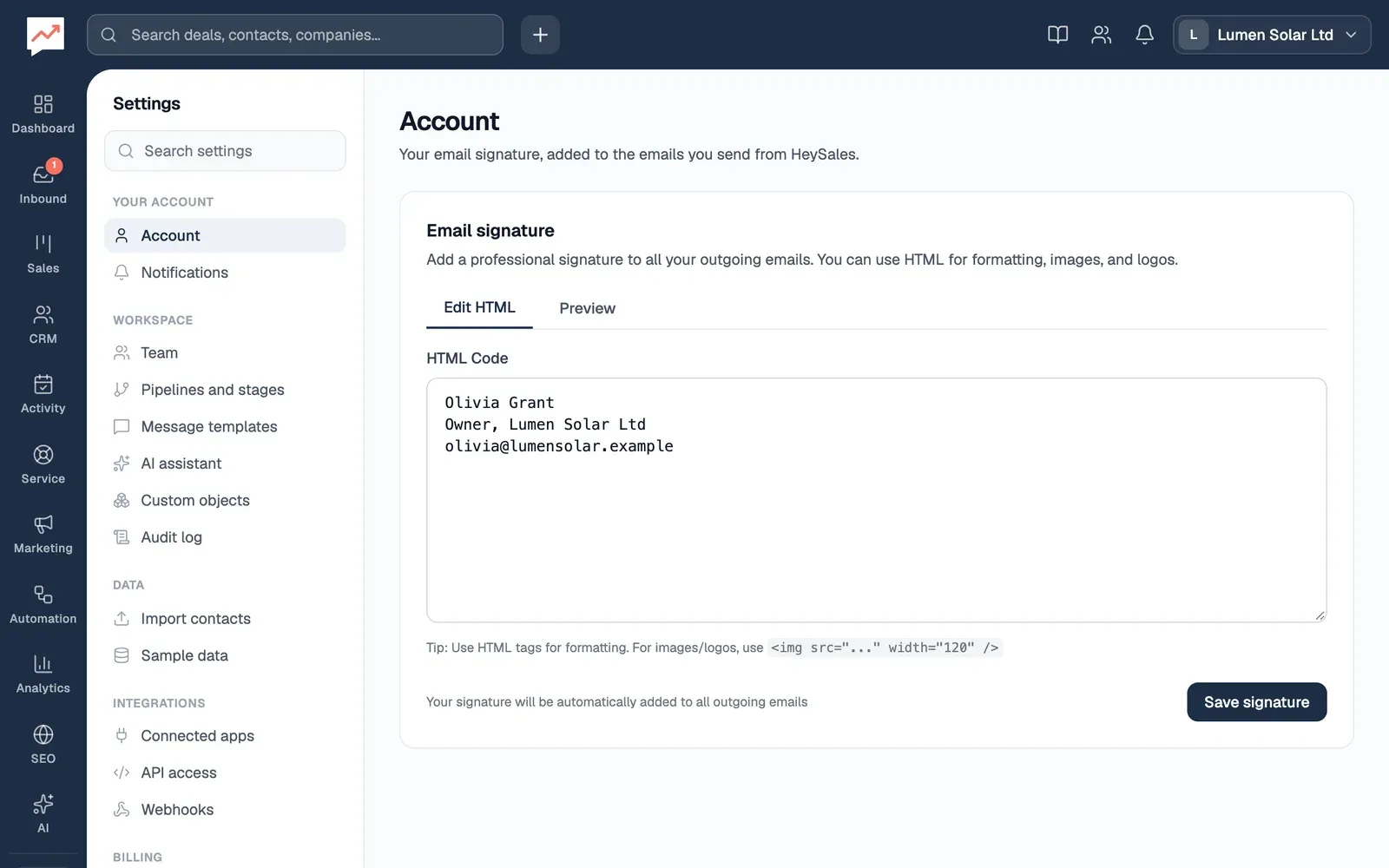Viewport: 1389px width, 868px height.
Task: Switch to the Preview tab
Action: (x=587, y=308)
